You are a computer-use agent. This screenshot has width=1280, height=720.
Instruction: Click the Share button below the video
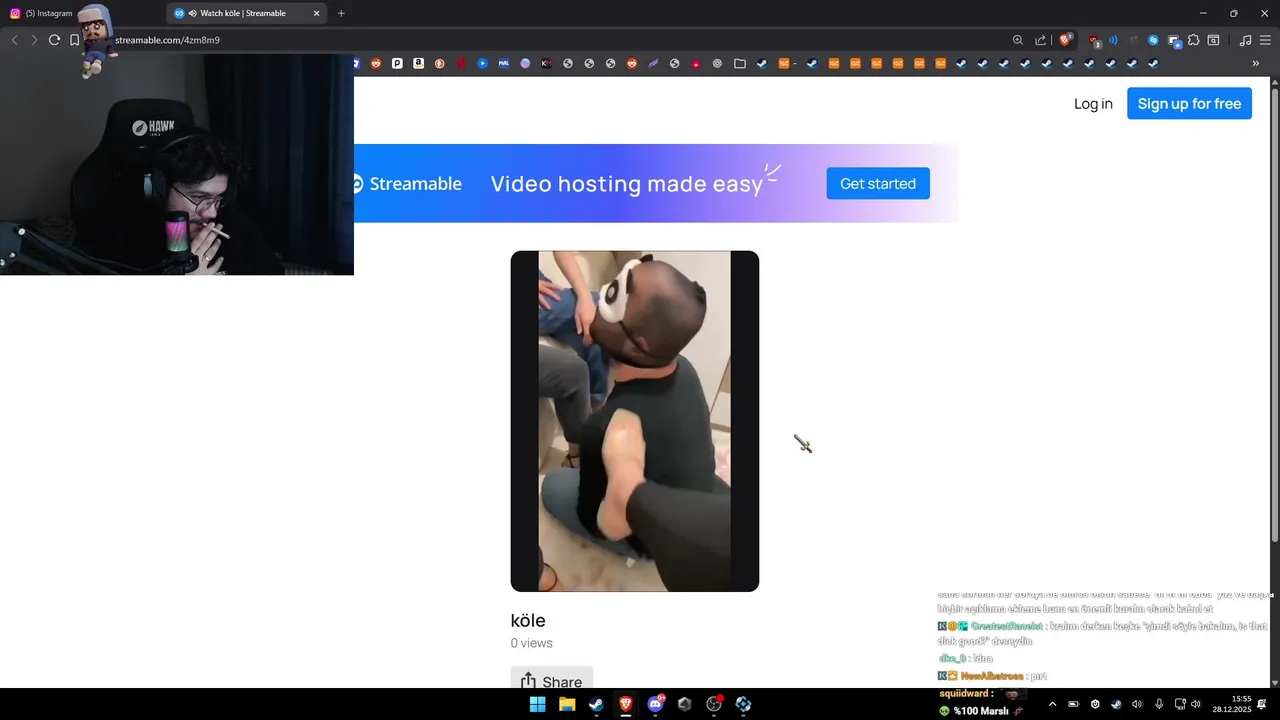552,680
